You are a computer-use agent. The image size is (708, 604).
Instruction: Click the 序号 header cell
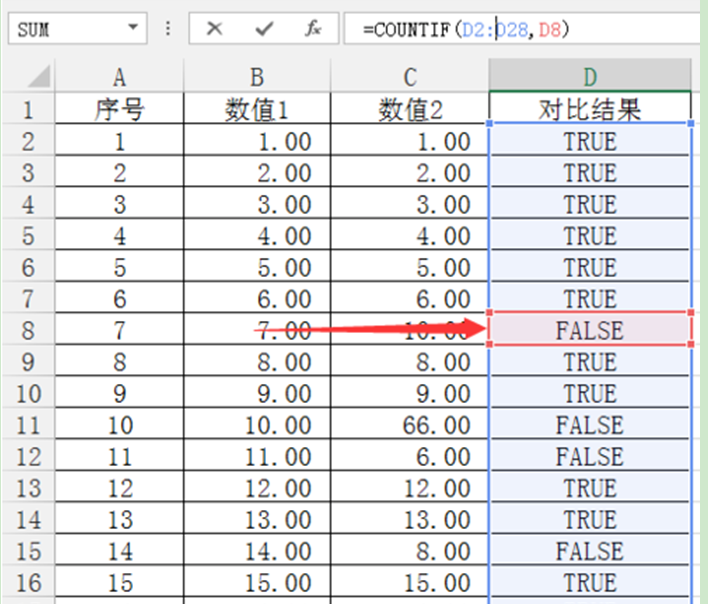[x=120, y=110]
